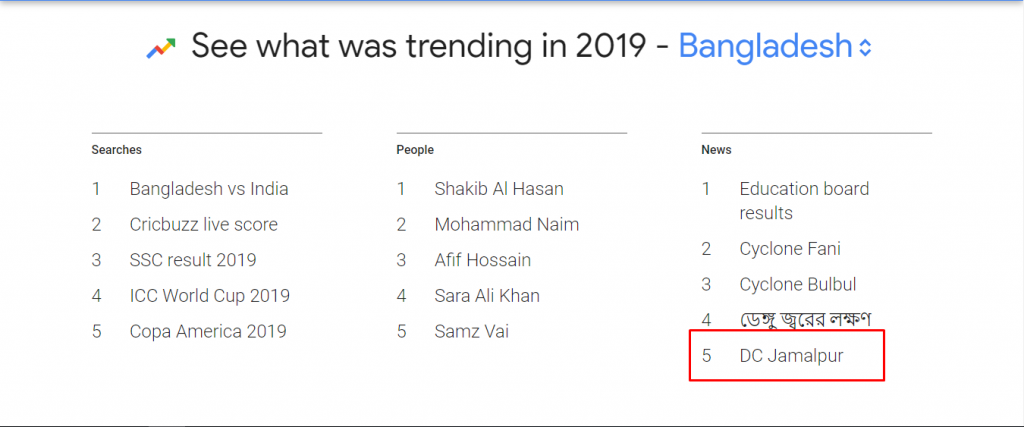1024x427 pixels.
Task: Click Samz Vai in People list
Action: click(x=471, y=331)
